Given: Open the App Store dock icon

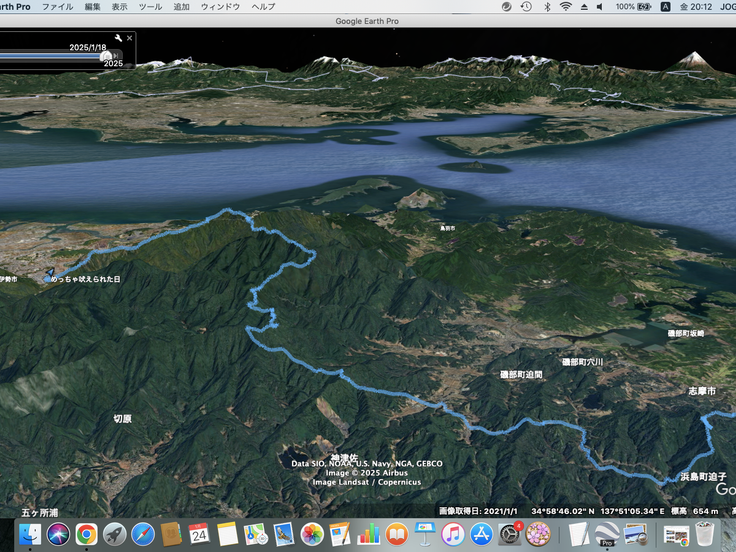Looking at the screenshot, I should [x=481, y=534].
